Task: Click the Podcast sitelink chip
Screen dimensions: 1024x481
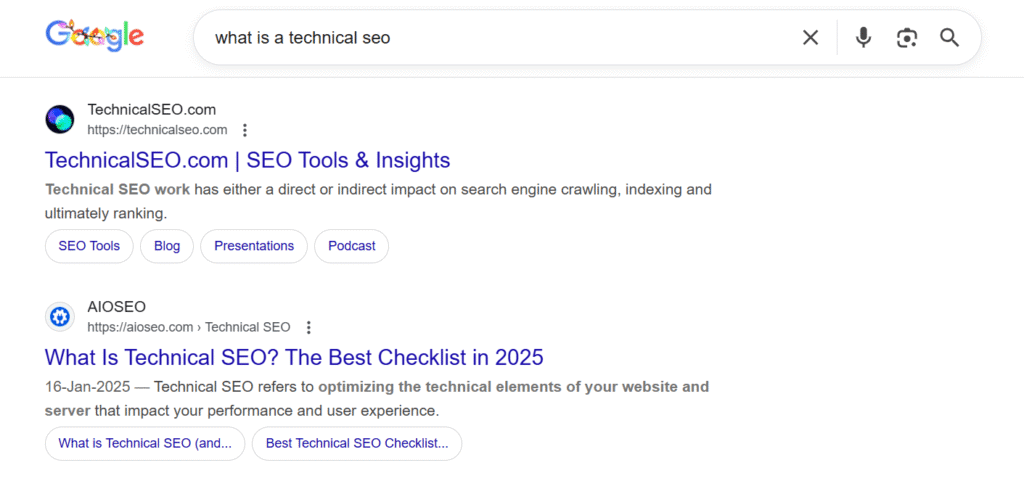Action: [x=351, y=246]
